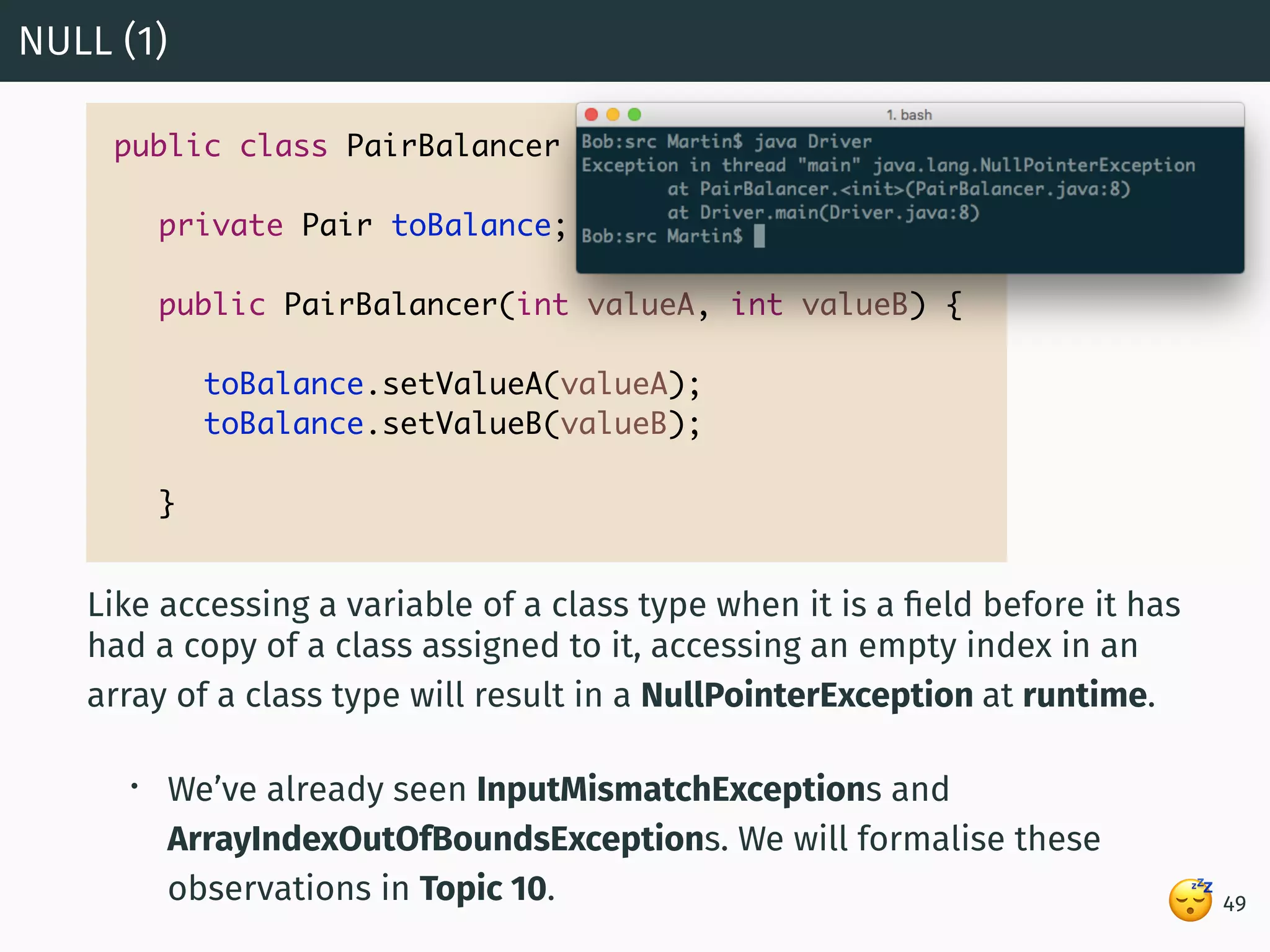Click the terminal title '1. bash'
This screenshot has width=1270, height=952.
[x=909, y=115]
